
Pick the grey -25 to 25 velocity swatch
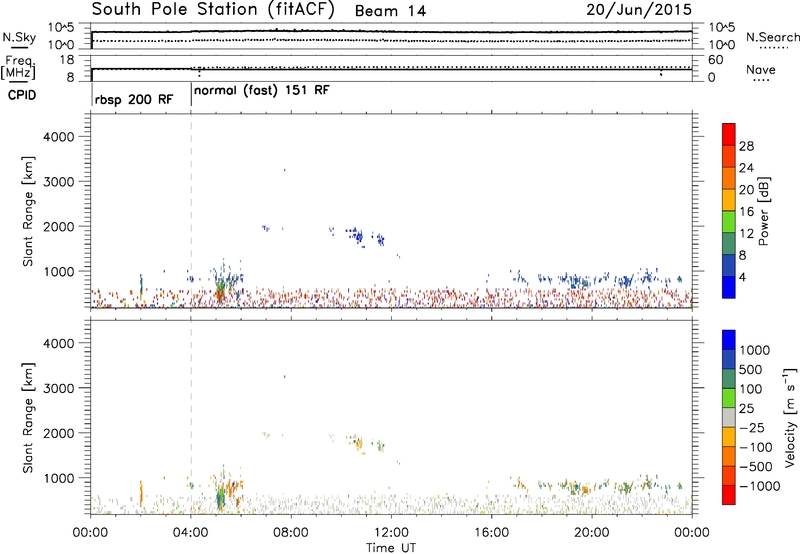pos(729,418)
